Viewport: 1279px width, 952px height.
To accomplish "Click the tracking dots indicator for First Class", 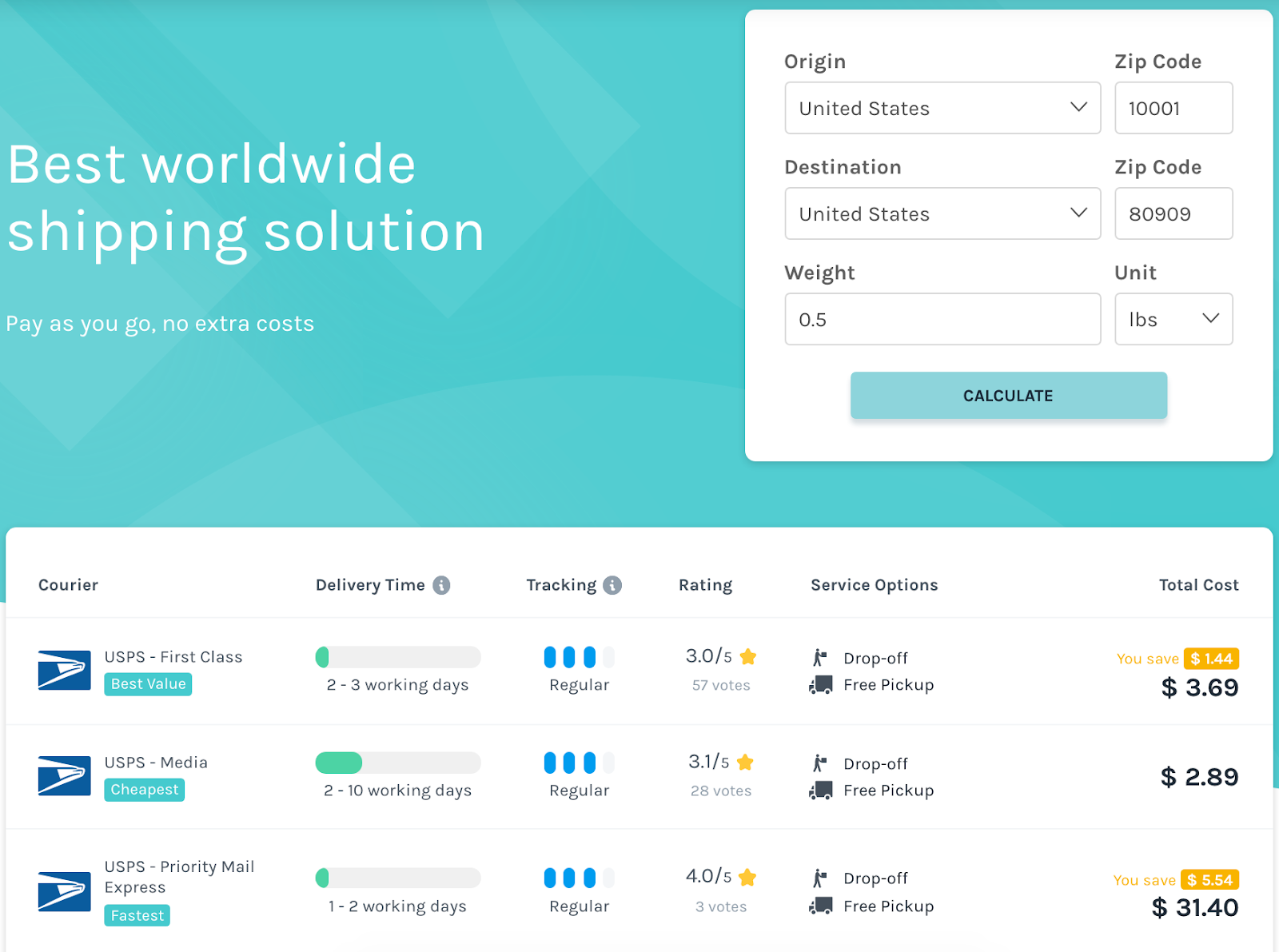I will coord(580,657).
